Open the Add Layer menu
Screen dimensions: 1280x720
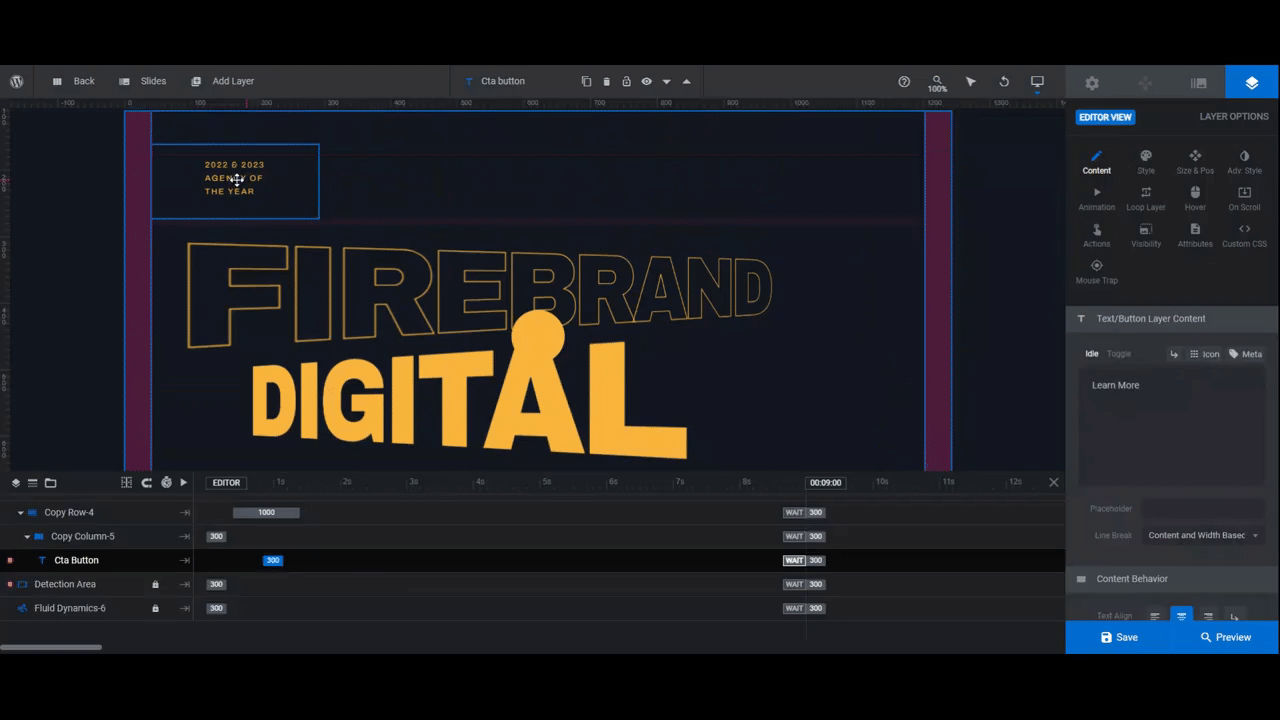[222, 81]
